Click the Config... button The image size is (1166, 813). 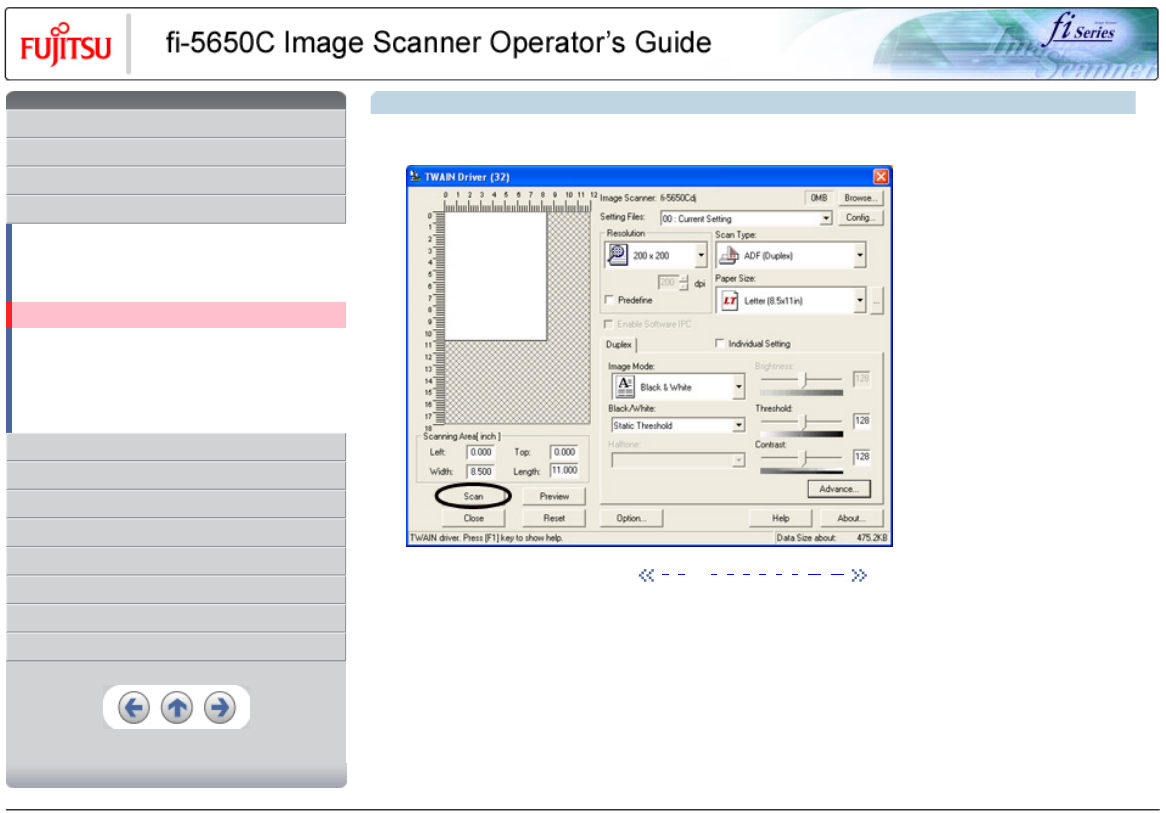(860, 217)
